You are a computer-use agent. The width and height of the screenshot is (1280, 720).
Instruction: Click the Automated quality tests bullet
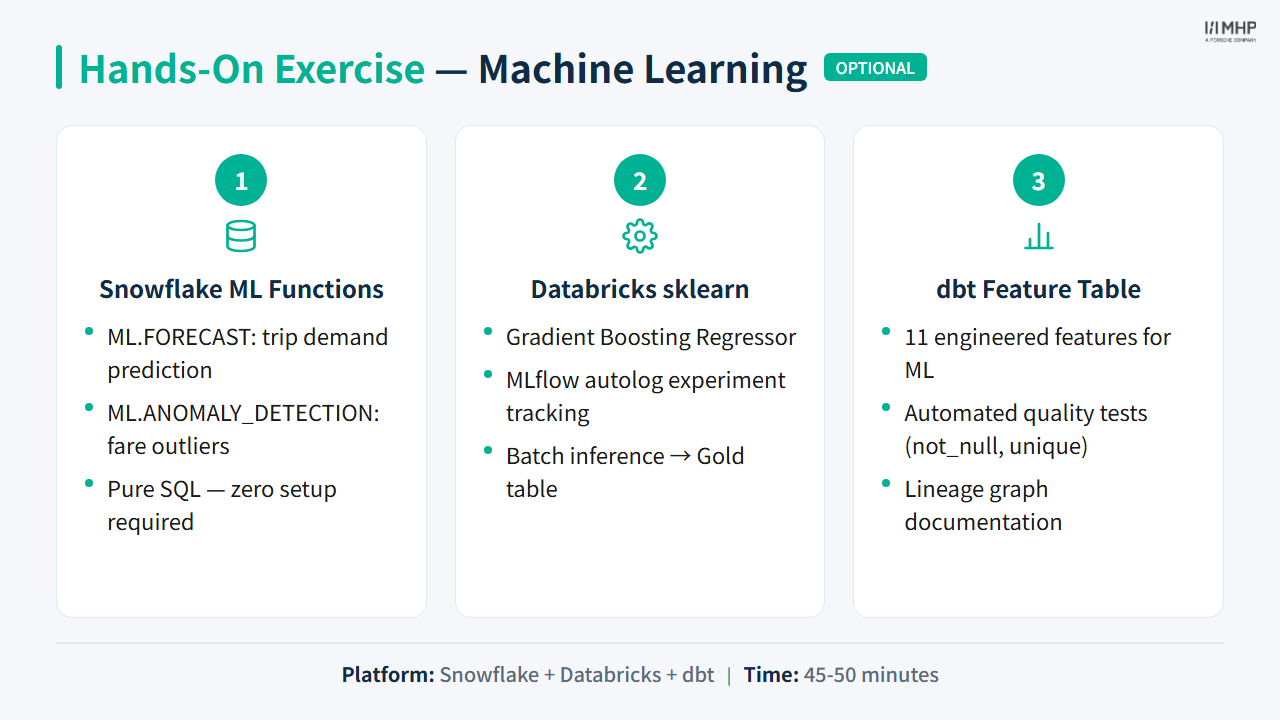point(1026,430)
